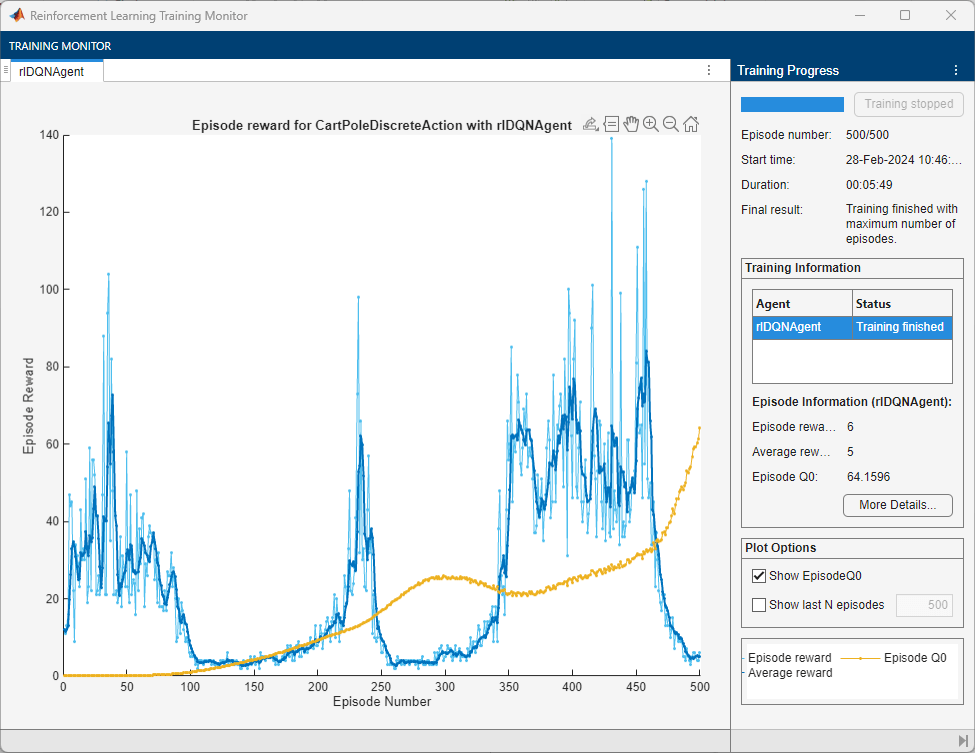This screenshot has width=975, height=753.
Task: Select the zoom in magnifier
Action: coord(651,124)
